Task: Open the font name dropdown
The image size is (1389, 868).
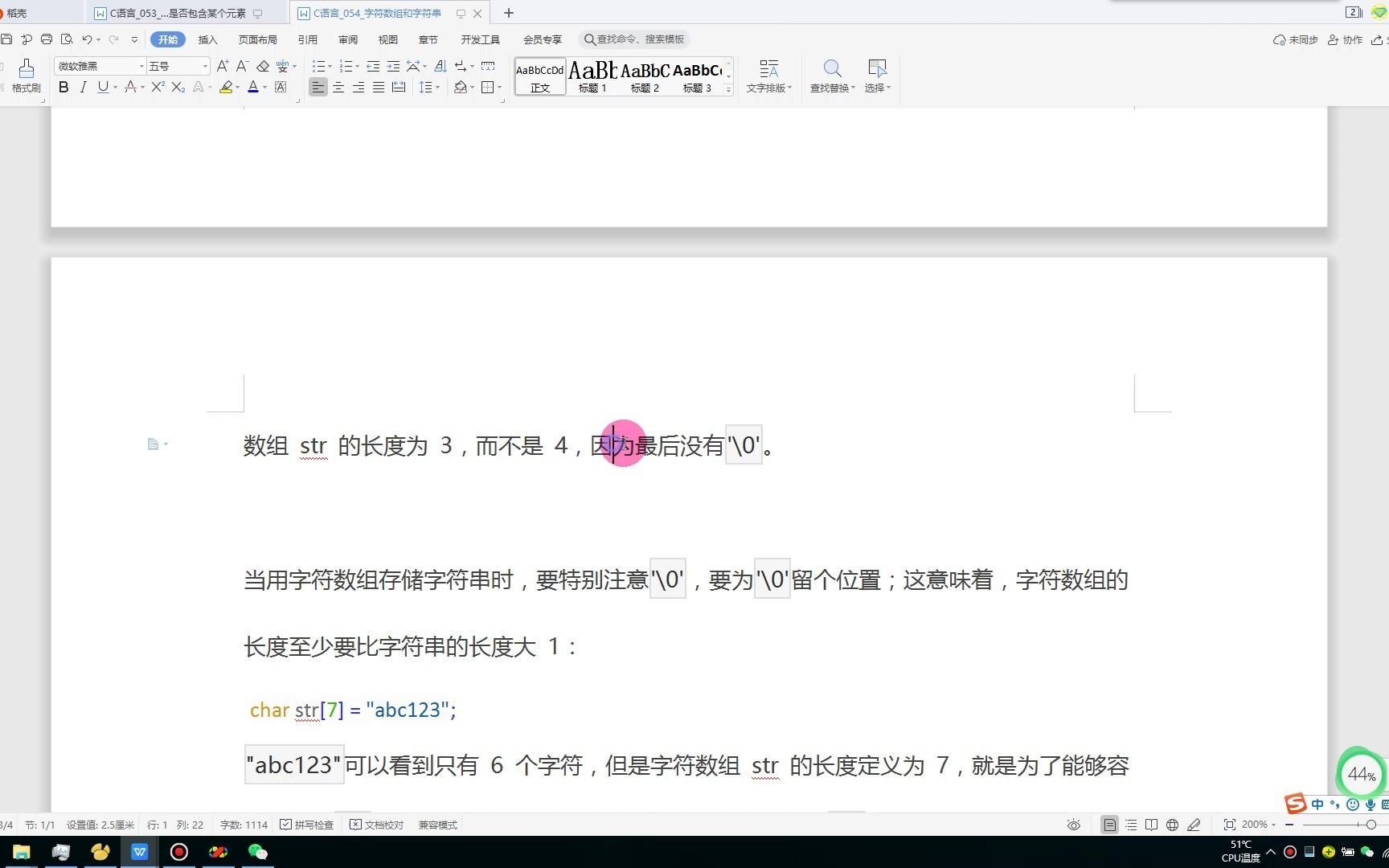Action: point(140,65)
